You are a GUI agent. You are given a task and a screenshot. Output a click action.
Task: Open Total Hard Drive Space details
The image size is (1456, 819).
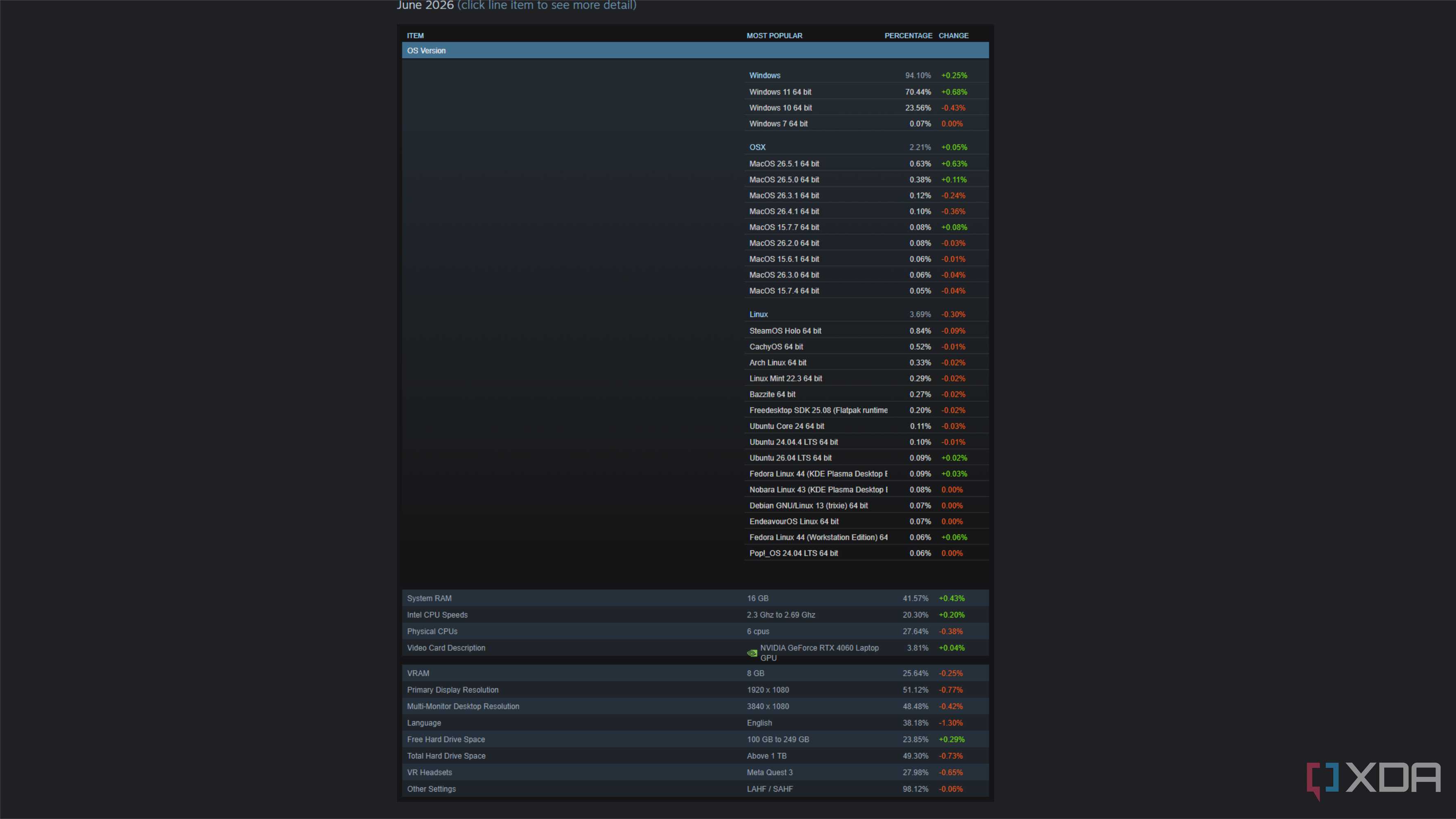click(x=695, y=756)
